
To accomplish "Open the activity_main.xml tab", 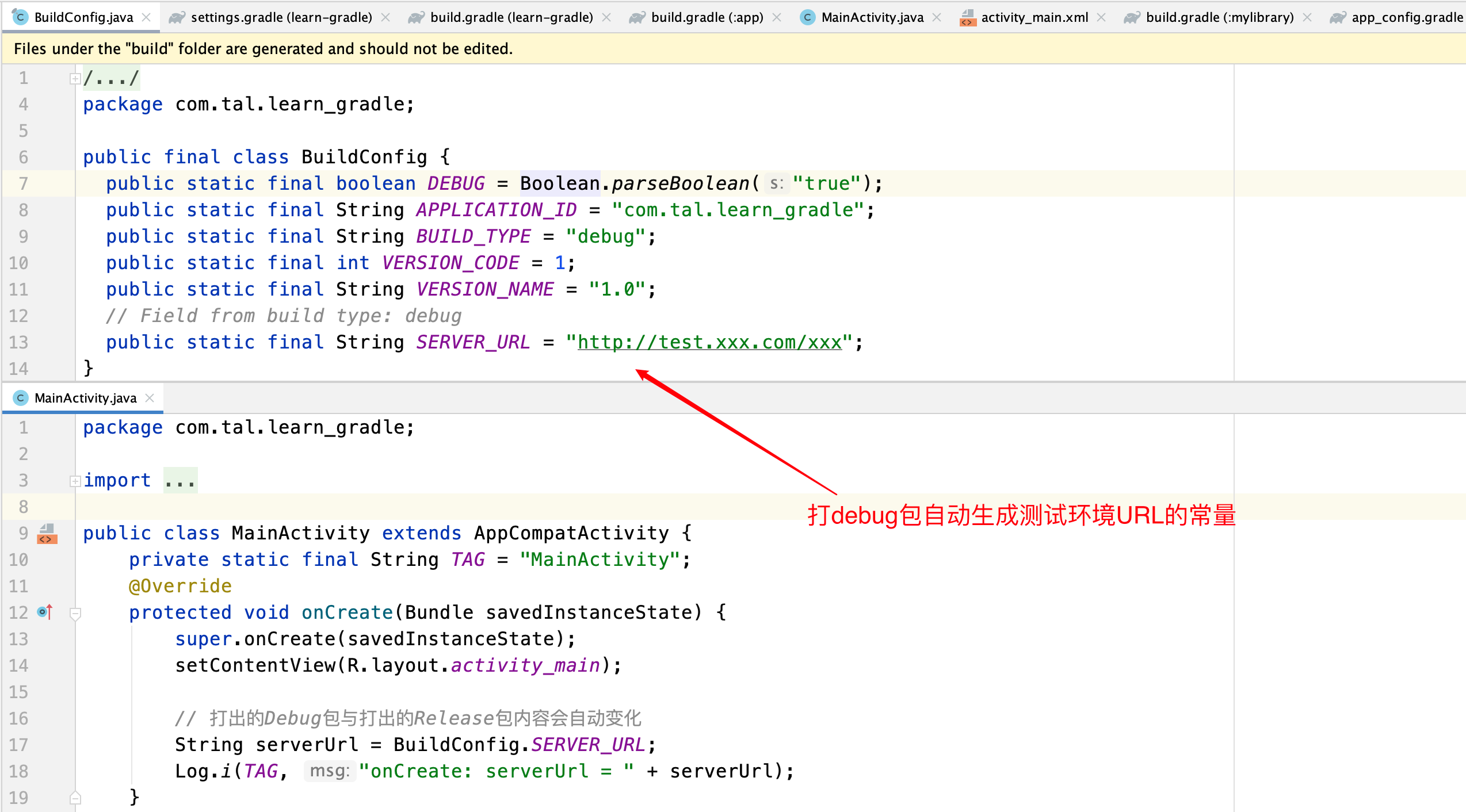I will tap(1034, 17).
